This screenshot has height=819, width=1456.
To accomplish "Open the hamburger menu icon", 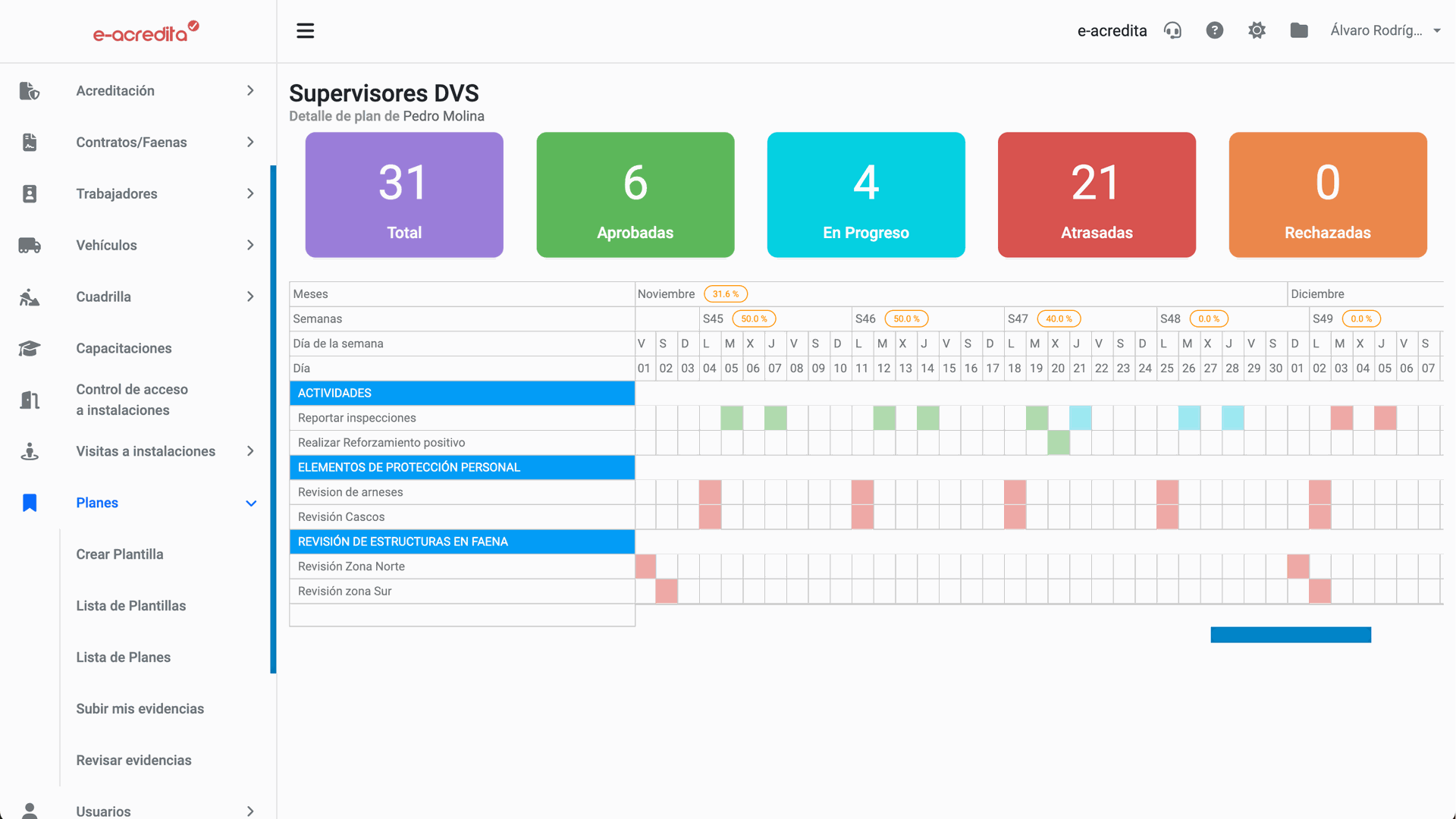I will (x=305, y=30).
